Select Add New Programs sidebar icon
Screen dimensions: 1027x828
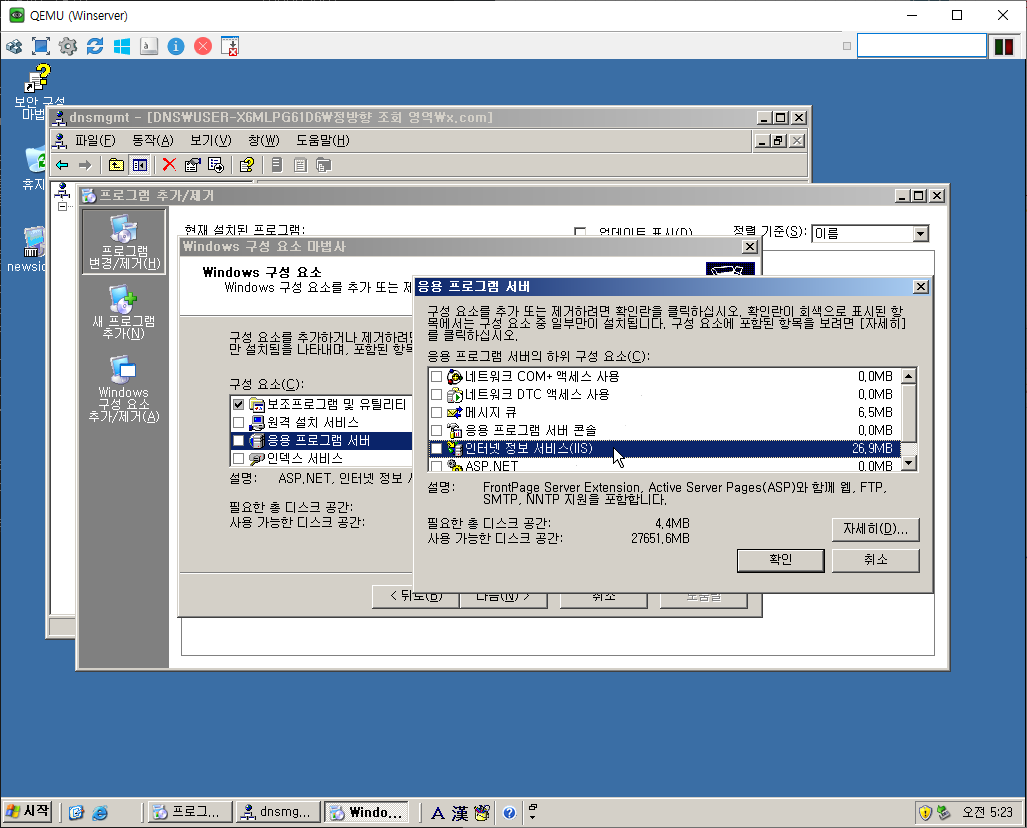124,312
